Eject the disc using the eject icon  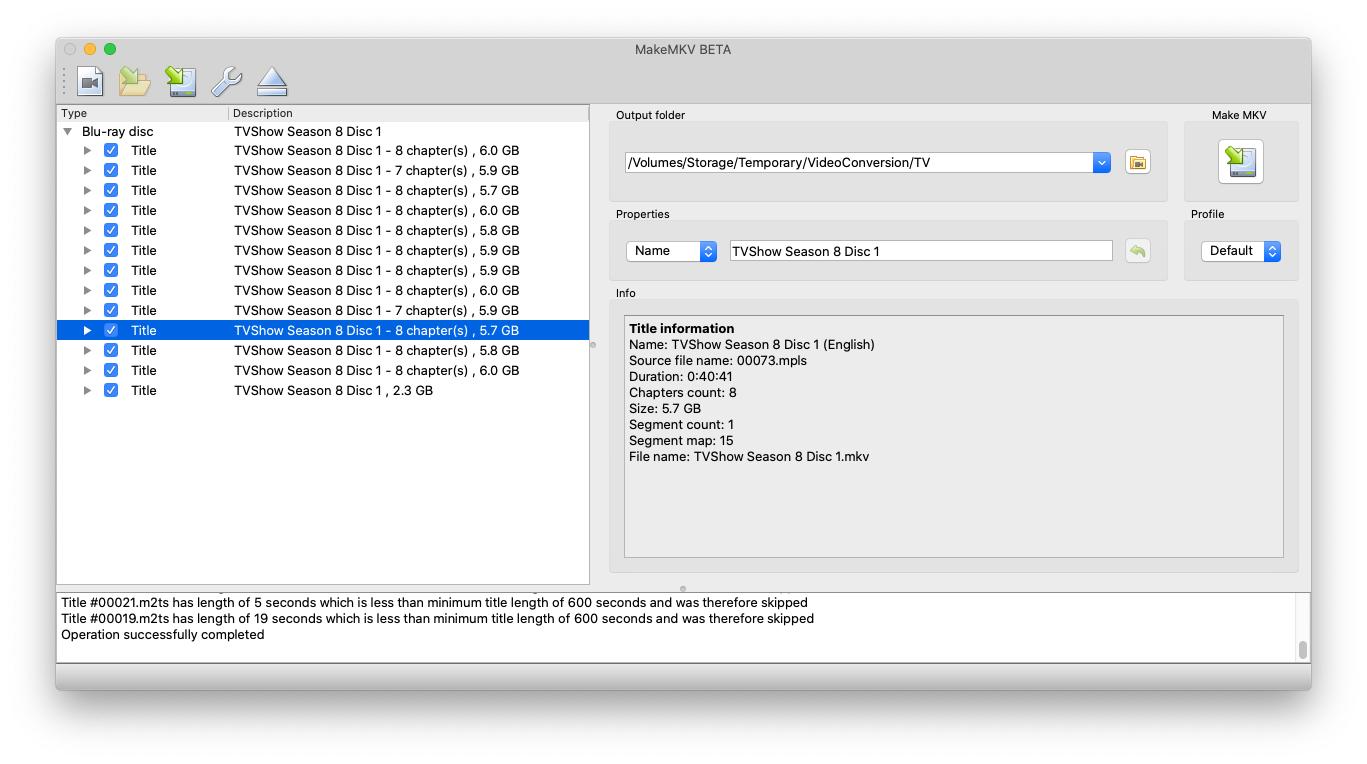tap(272, 82)
